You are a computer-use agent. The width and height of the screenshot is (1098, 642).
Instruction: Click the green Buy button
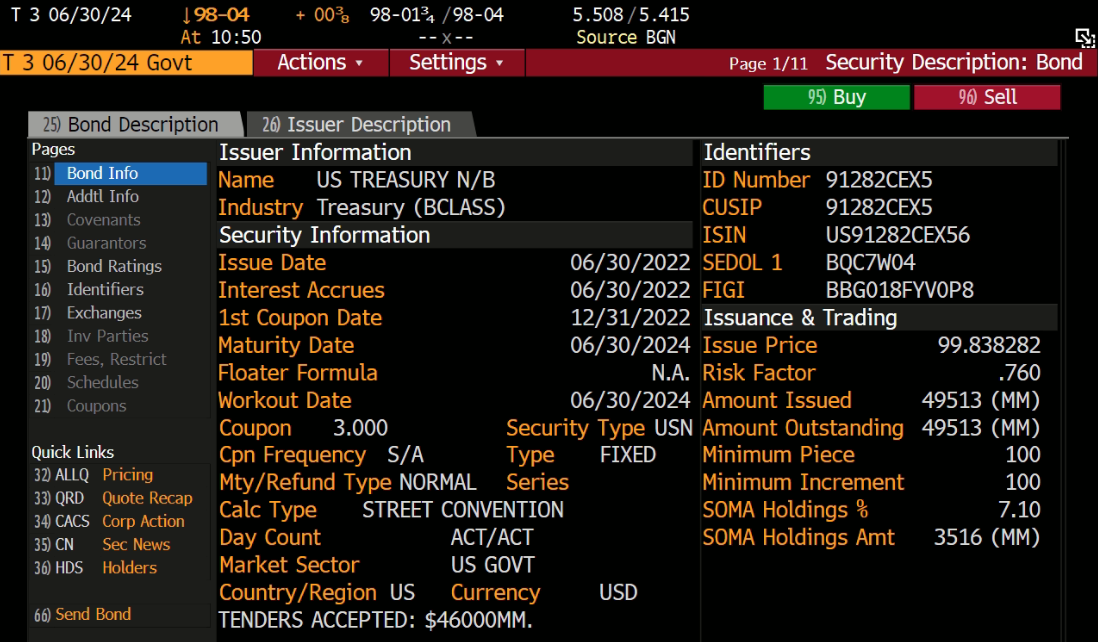tap(837, 97)
